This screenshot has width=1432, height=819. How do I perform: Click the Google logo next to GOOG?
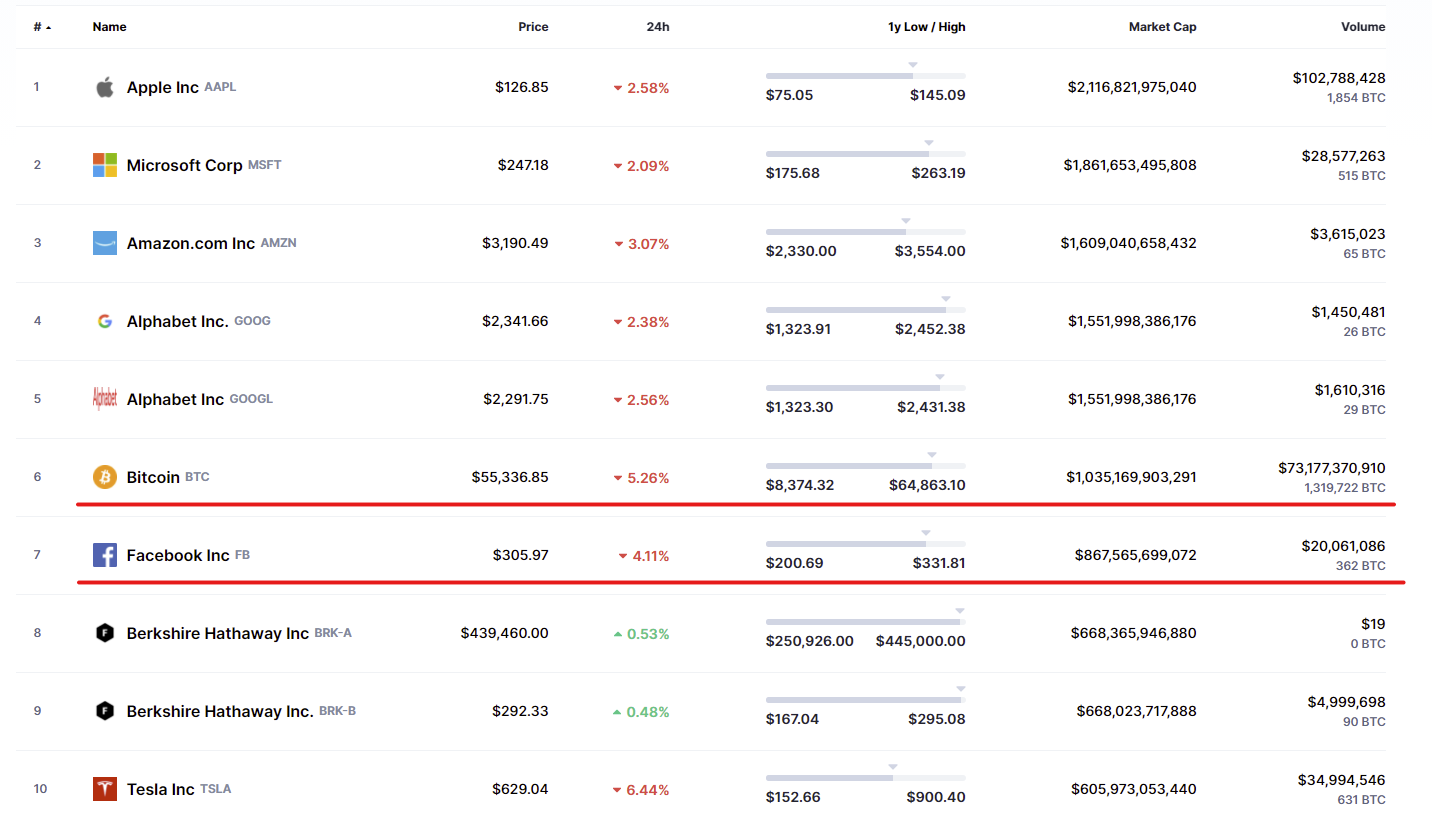(105, 321)
